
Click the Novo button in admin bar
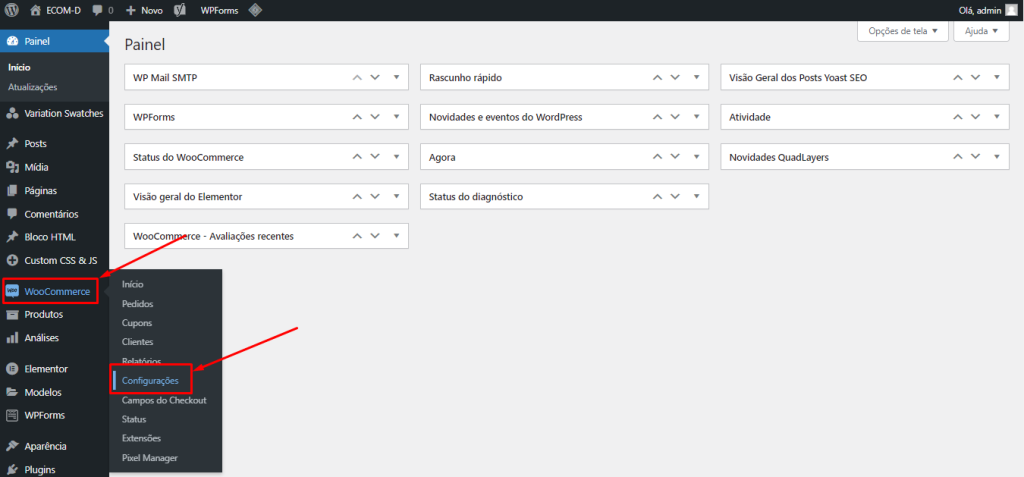point(144,10)
